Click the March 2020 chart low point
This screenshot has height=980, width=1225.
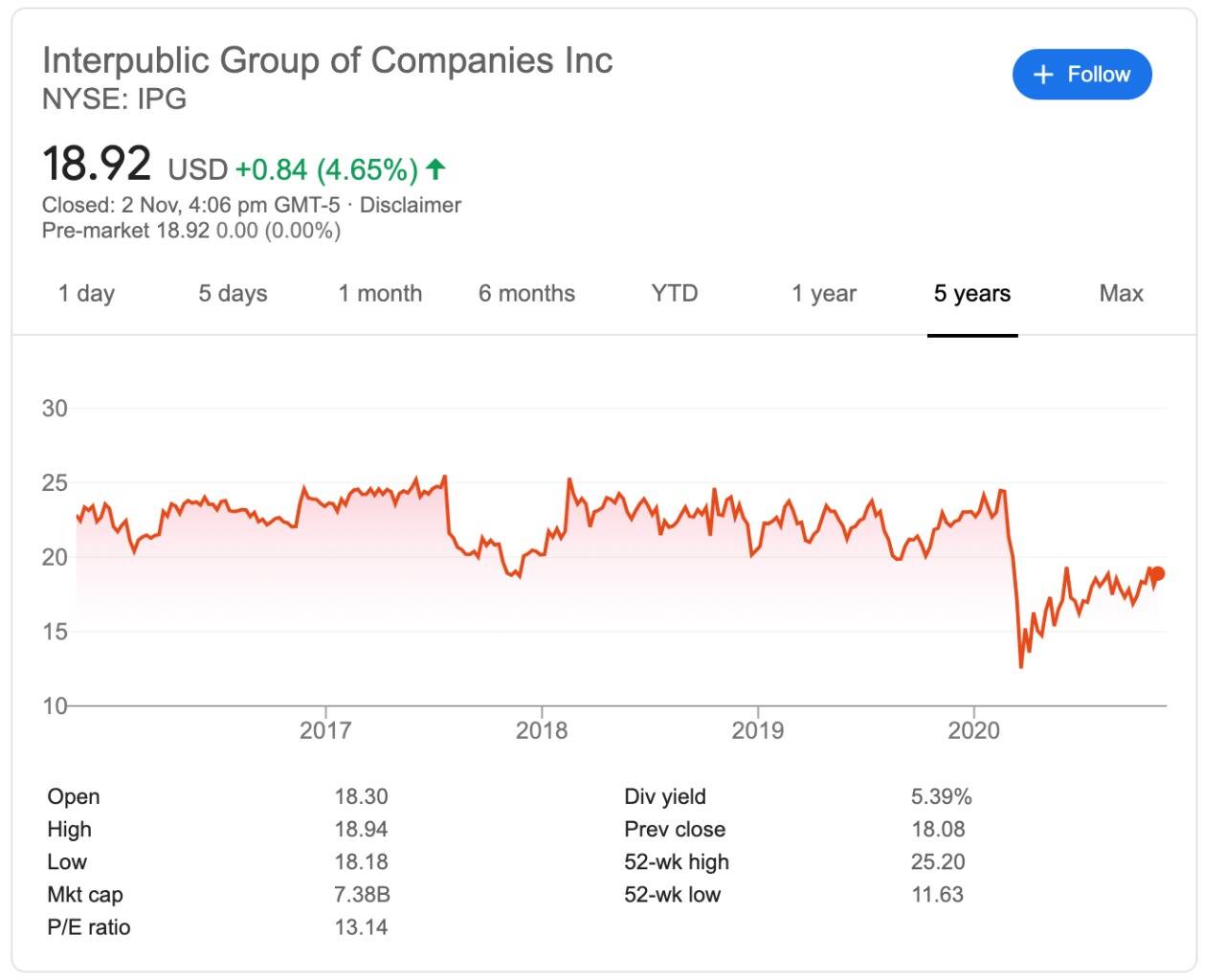(x=1021, y=666)
